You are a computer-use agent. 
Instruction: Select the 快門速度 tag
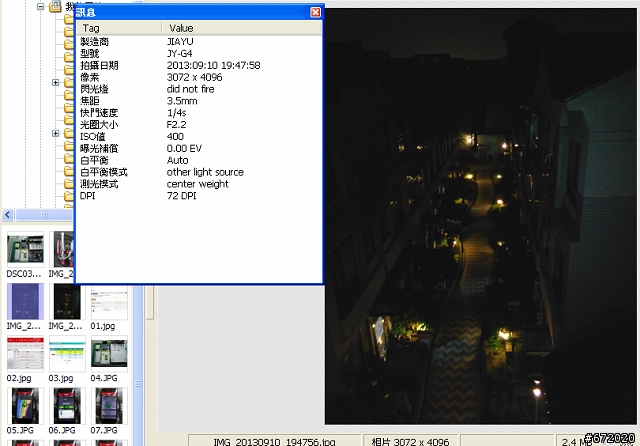click(x=99, y=113)
